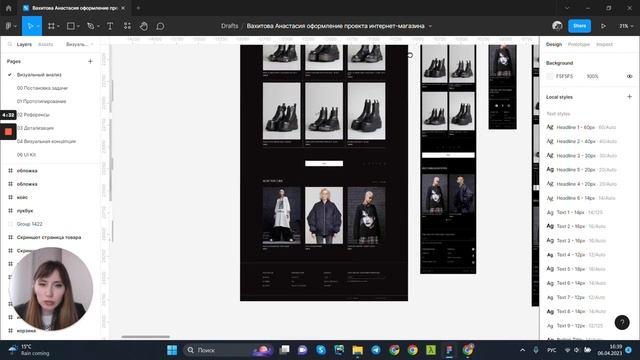
Task: Open the Drafts breadcrumb link
Action: (229, 26)
